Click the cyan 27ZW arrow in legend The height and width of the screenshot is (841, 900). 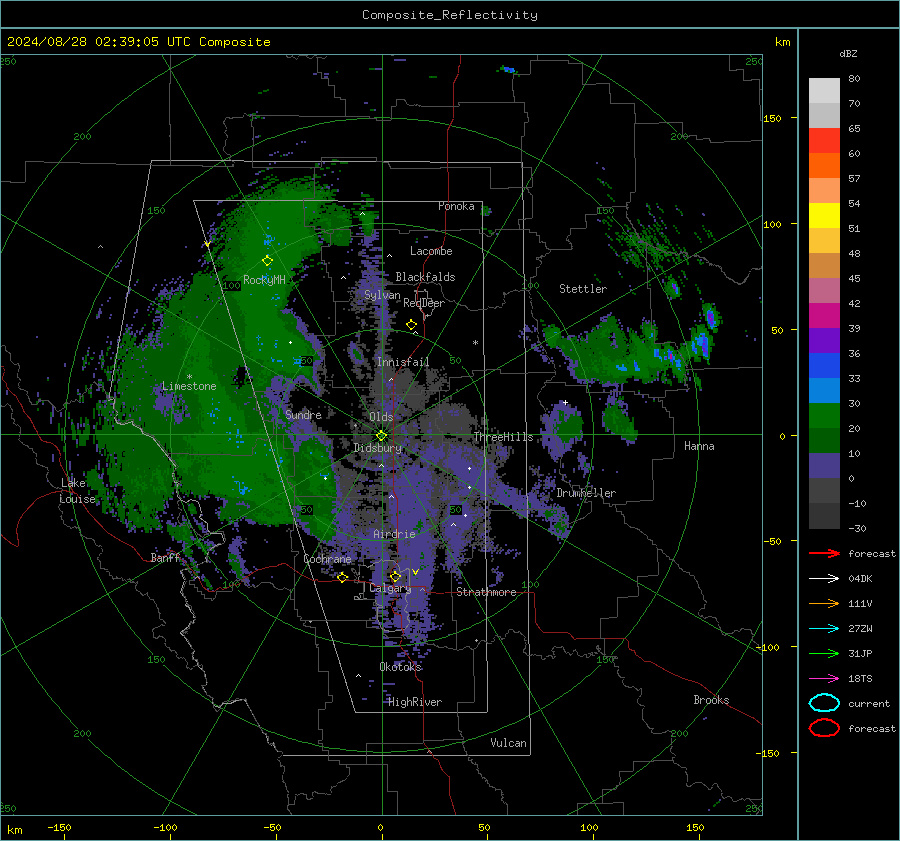(x=824, y=629)
